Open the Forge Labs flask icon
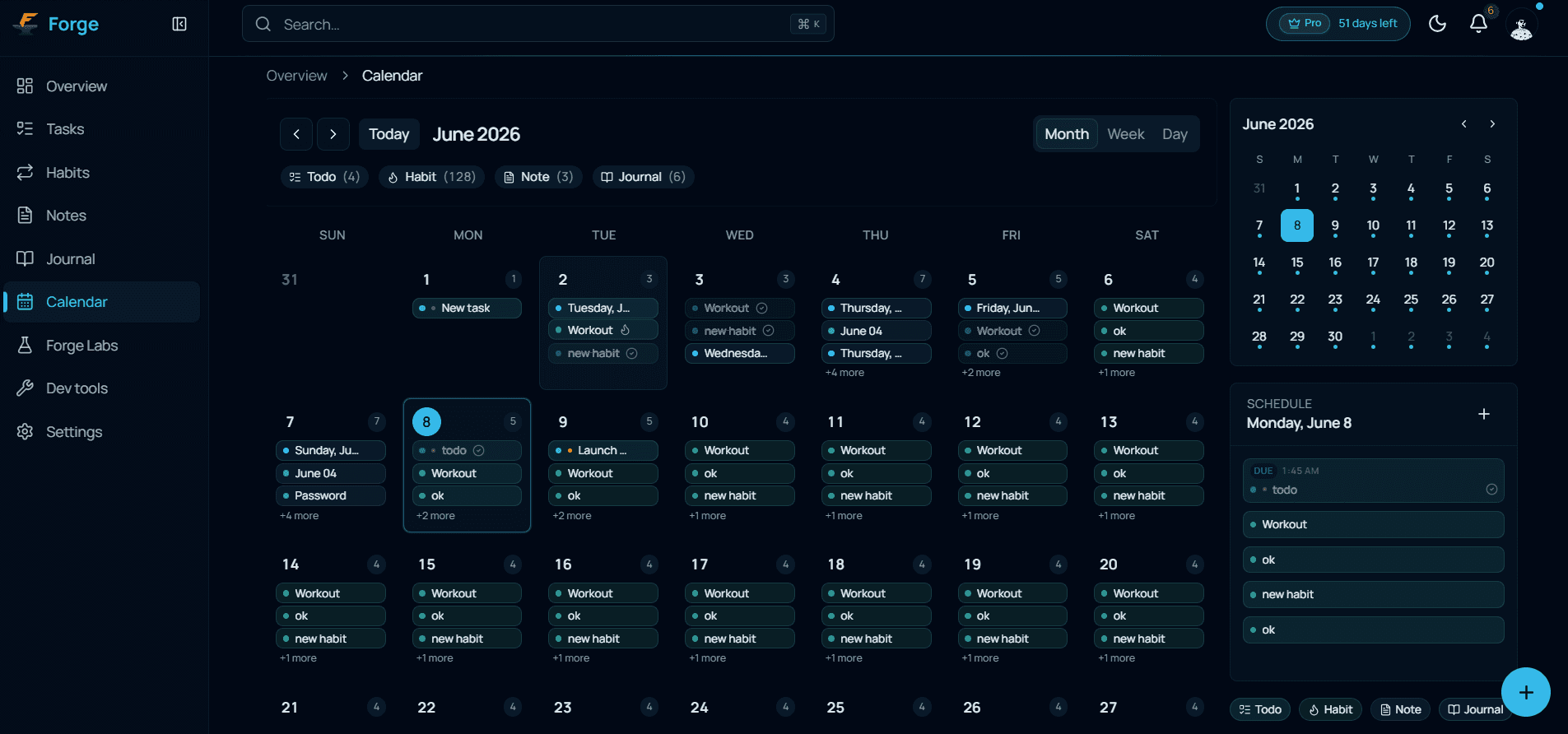This screenshot has height=734, width=1568. [26, 345]
